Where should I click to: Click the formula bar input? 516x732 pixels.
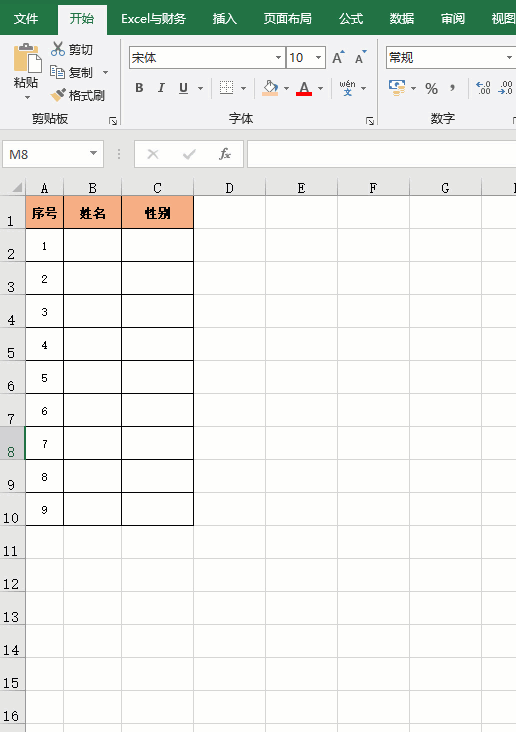pyautogui.click(x=382, y=154)
